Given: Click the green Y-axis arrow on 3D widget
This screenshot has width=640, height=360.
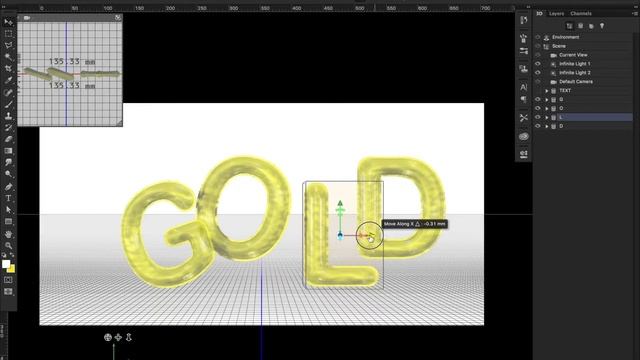Looking at the screenshot, I should click(340, 203).
